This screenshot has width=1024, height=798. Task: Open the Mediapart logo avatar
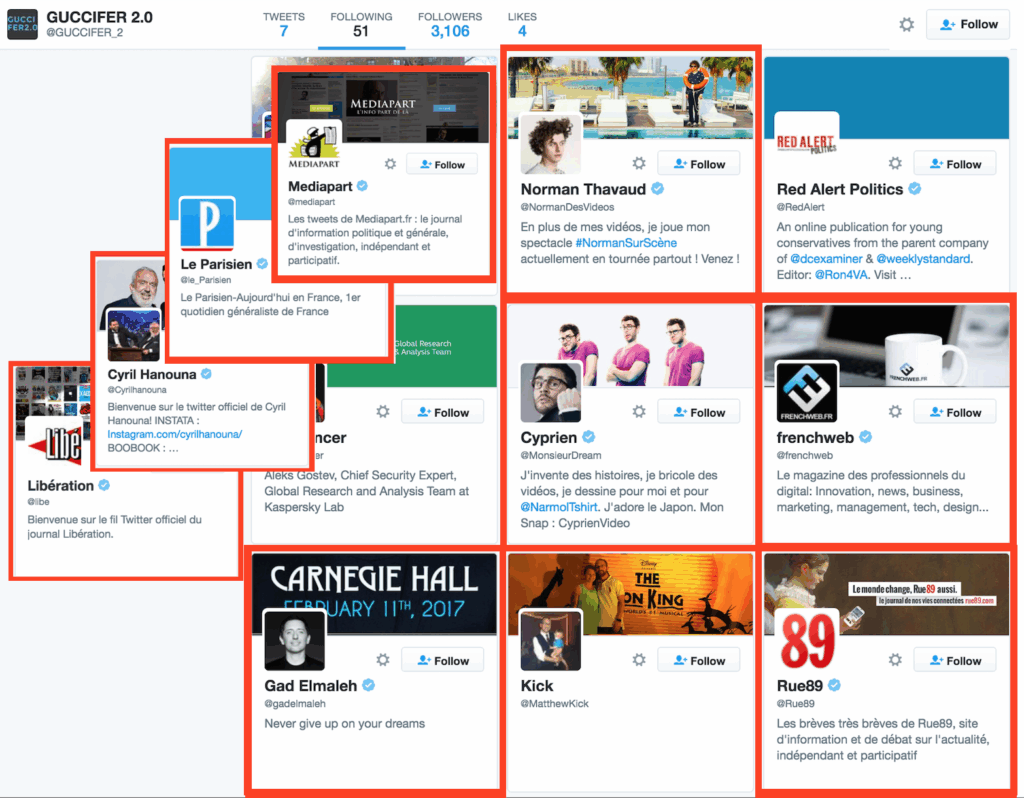314,146
